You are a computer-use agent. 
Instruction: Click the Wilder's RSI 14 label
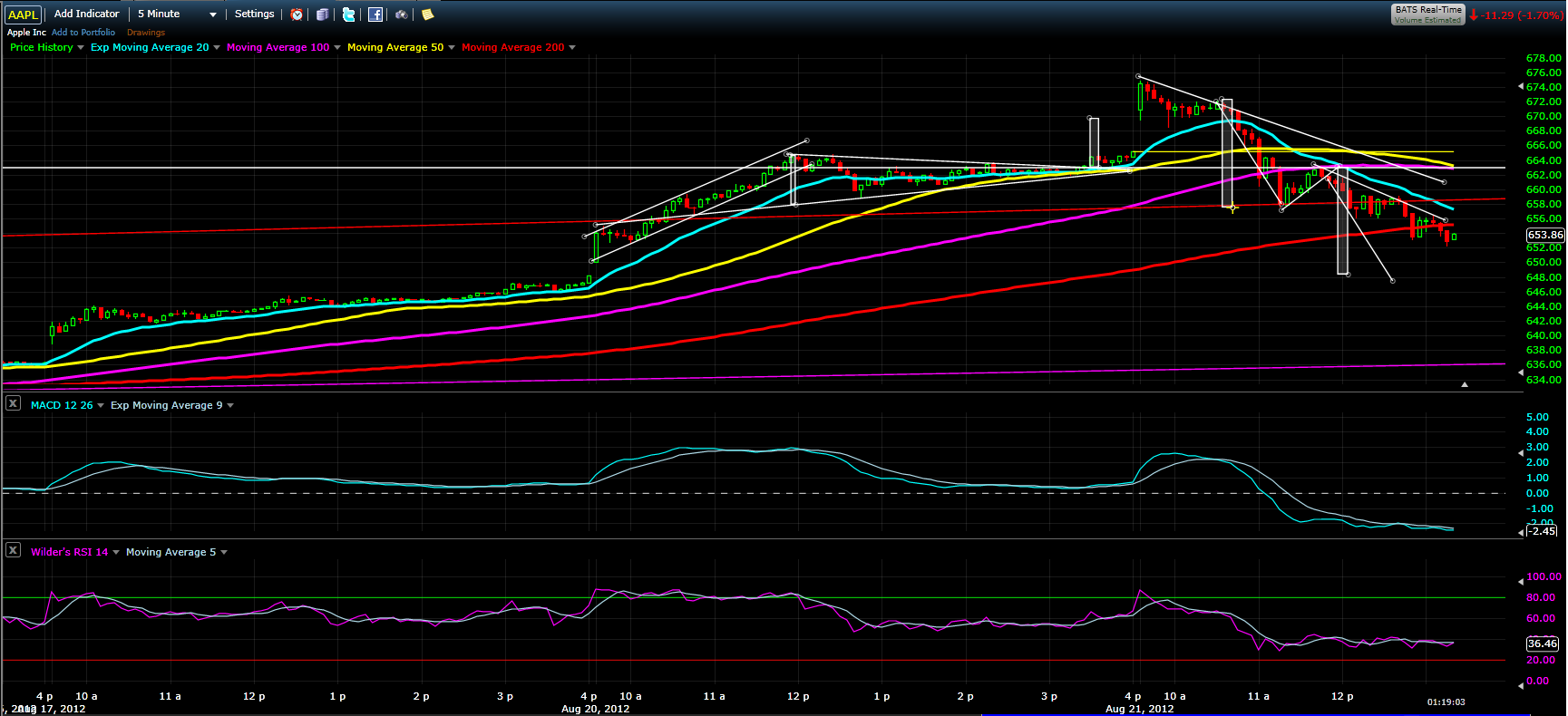coord(69,552)
